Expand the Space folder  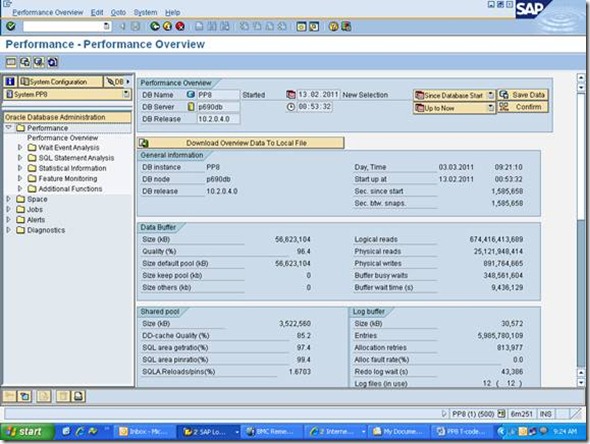pos(9,199)
